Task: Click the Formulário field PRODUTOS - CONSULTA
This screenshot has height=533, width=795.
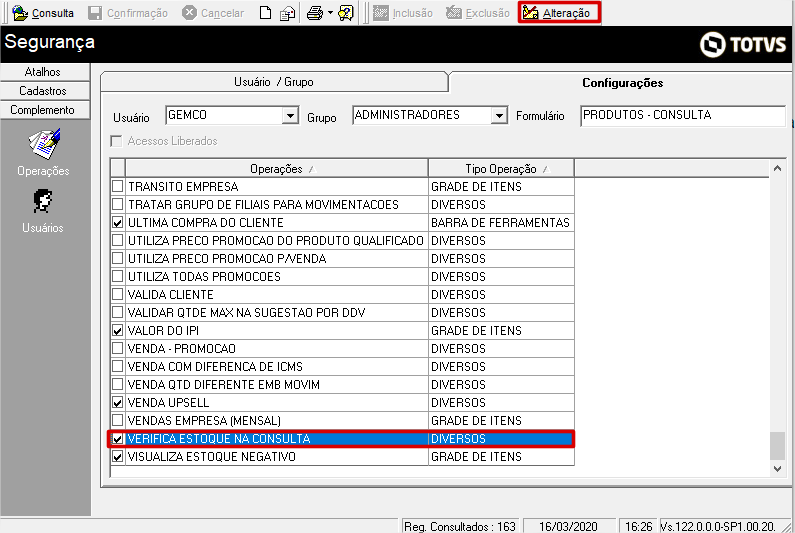Action: point(682,116)
